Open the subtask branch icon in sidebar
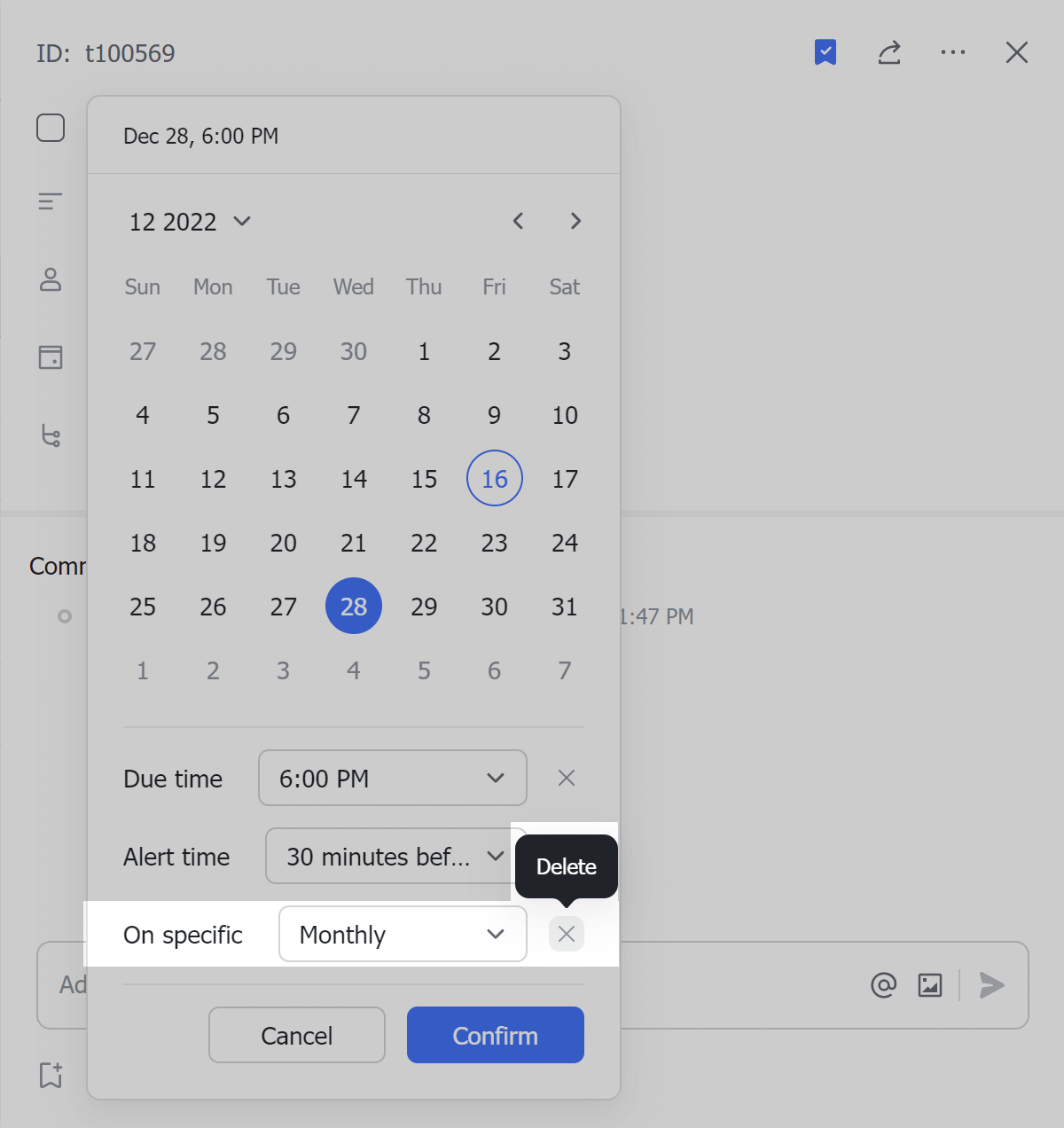 click(x=51, y=435)
